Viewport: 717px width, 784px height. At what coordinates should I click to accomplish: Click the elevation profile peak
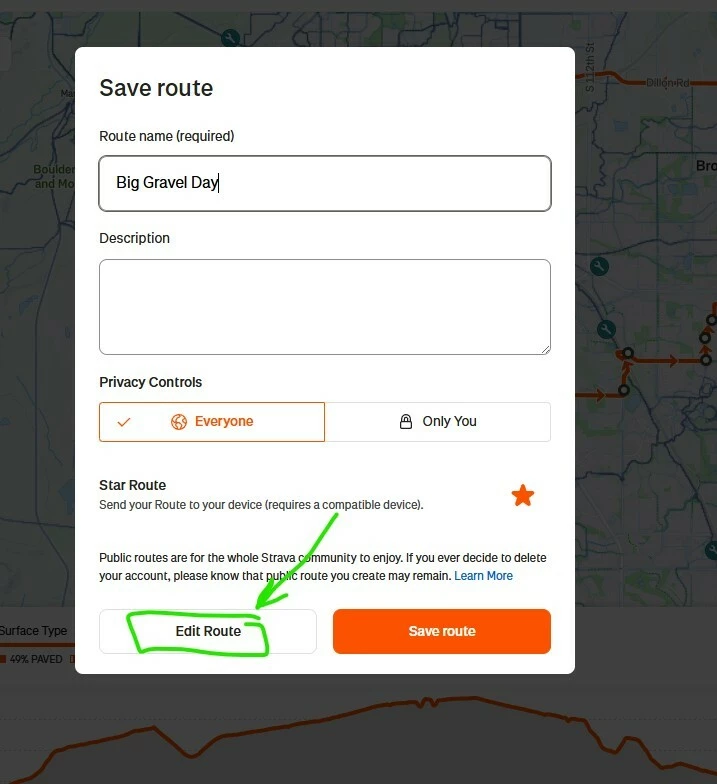pos(426,698)
